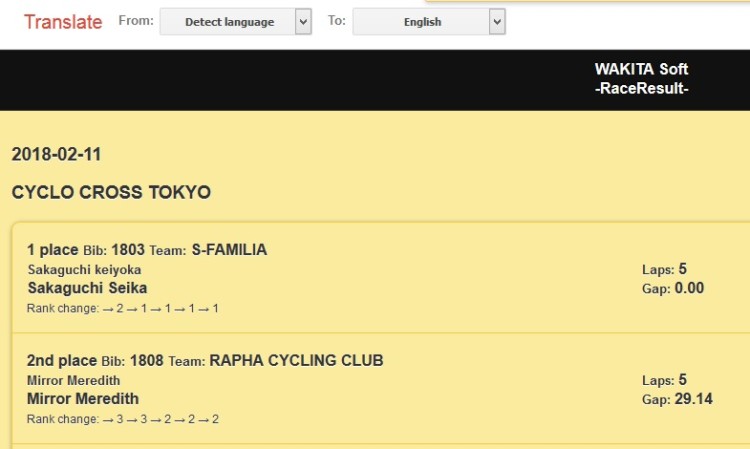Open the Translate logo link

point(63,22)
